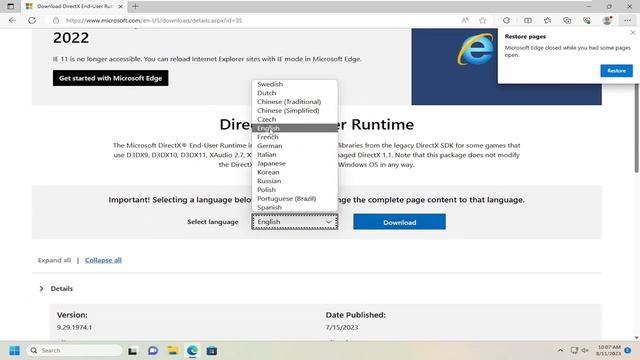Viewport: 640px width, 360px height.
Task: Pick Czech in the dropdown list
Action: 294,119
